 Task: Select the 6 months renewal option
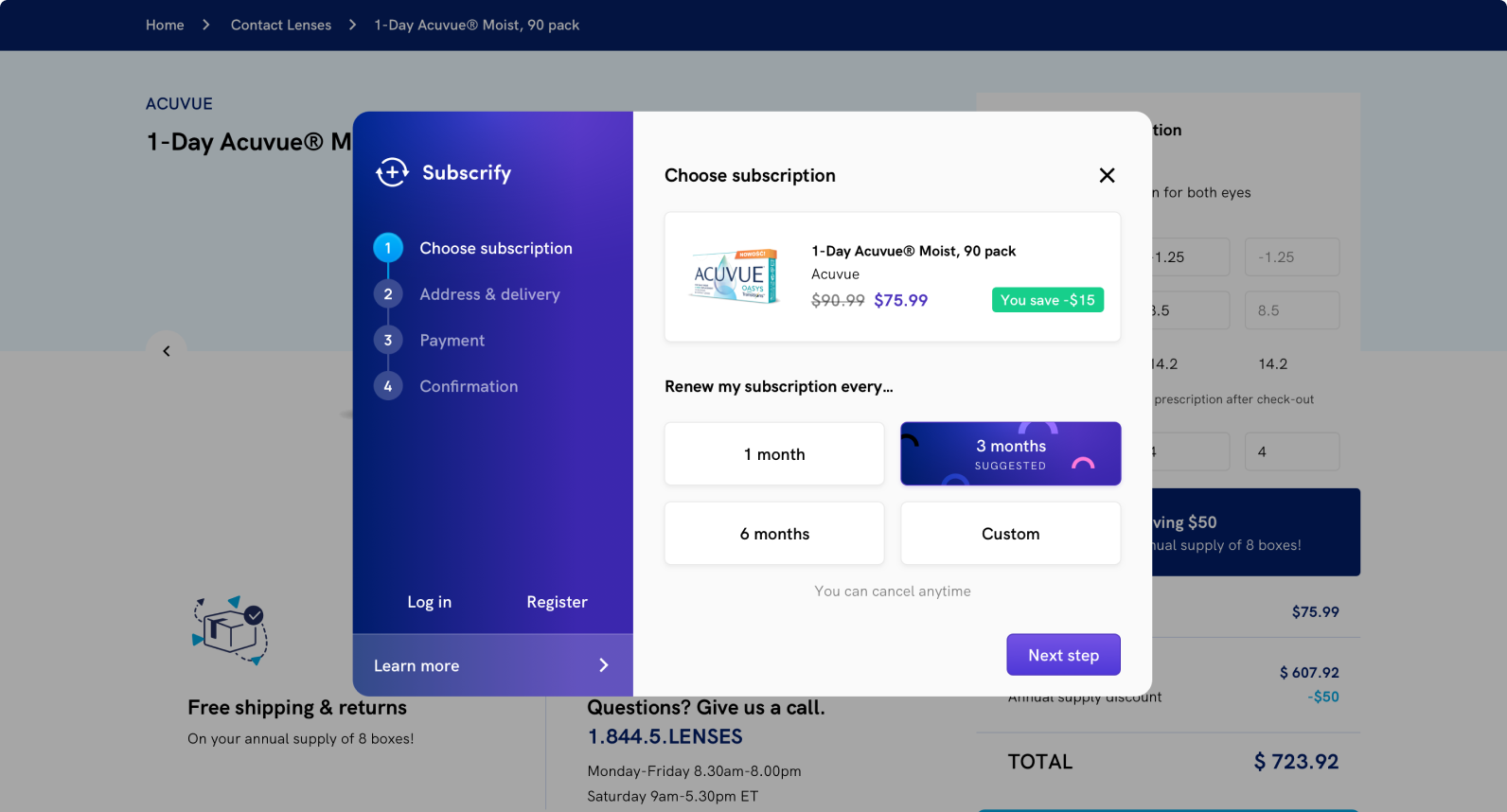774,534
